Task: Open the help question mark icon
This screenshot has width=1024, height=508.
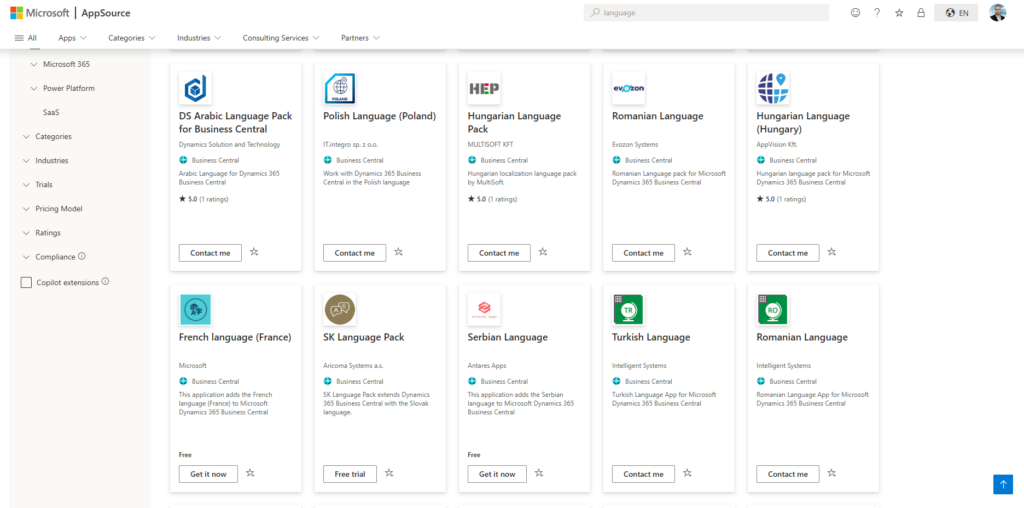Action: (877, 12)
